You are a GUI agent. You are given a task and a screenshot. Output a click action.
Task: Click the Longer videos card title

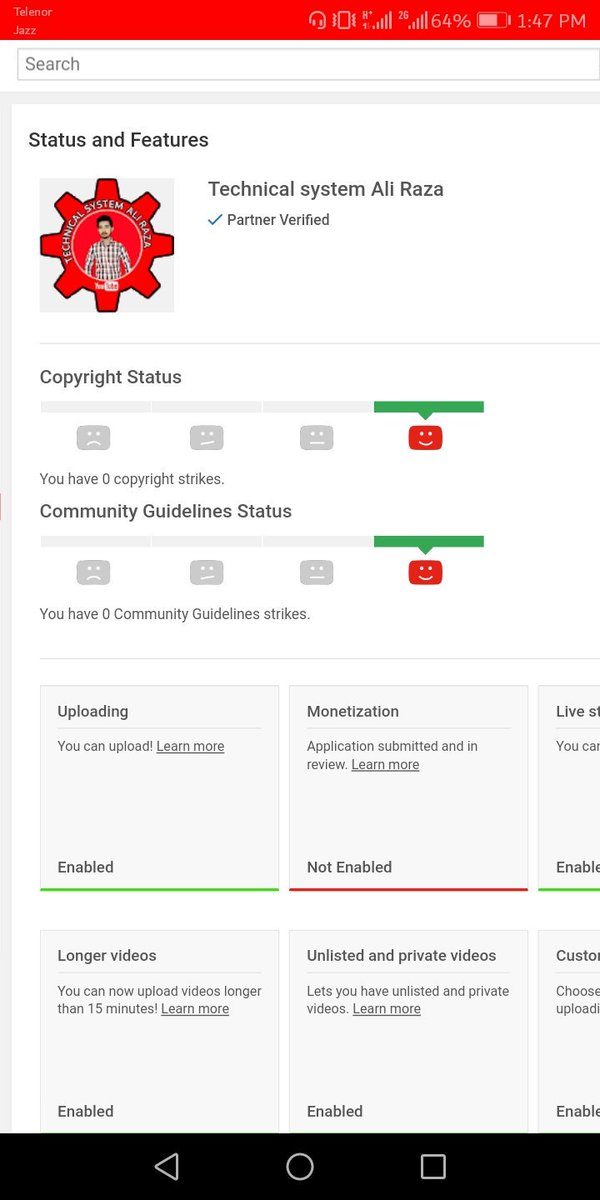107,956
